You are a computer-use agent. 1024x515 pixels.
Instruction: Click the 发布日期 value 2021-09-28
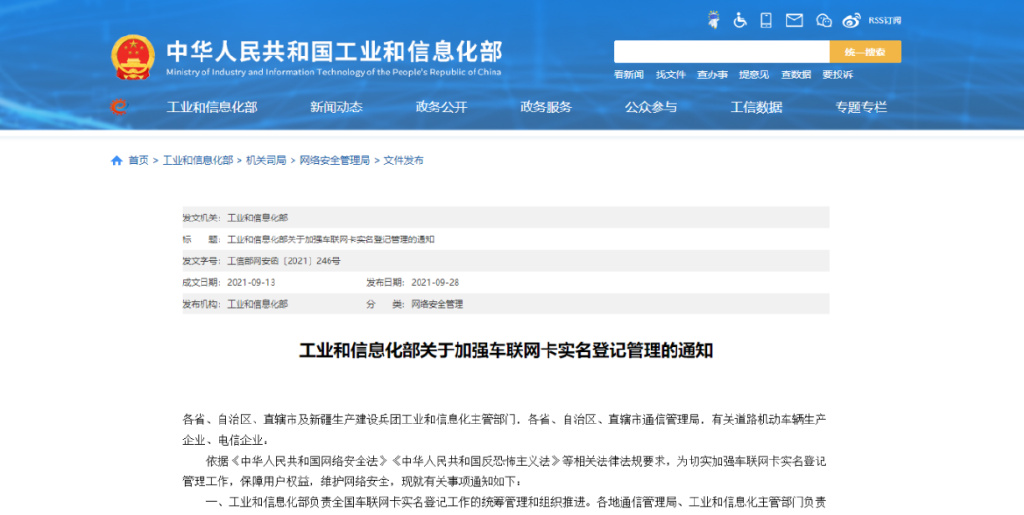[x=435, y=283]
